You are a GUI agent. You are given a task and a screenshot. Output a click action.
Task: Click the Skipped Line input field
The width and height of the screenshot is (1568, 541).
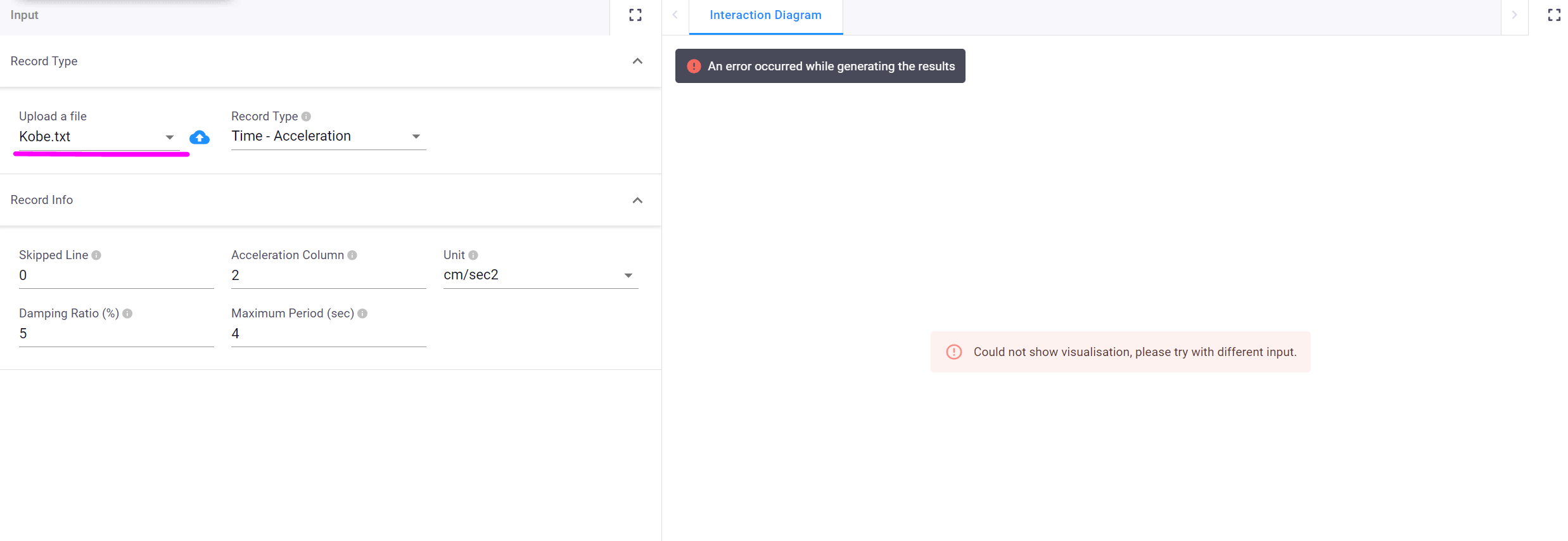pos(117,276)
